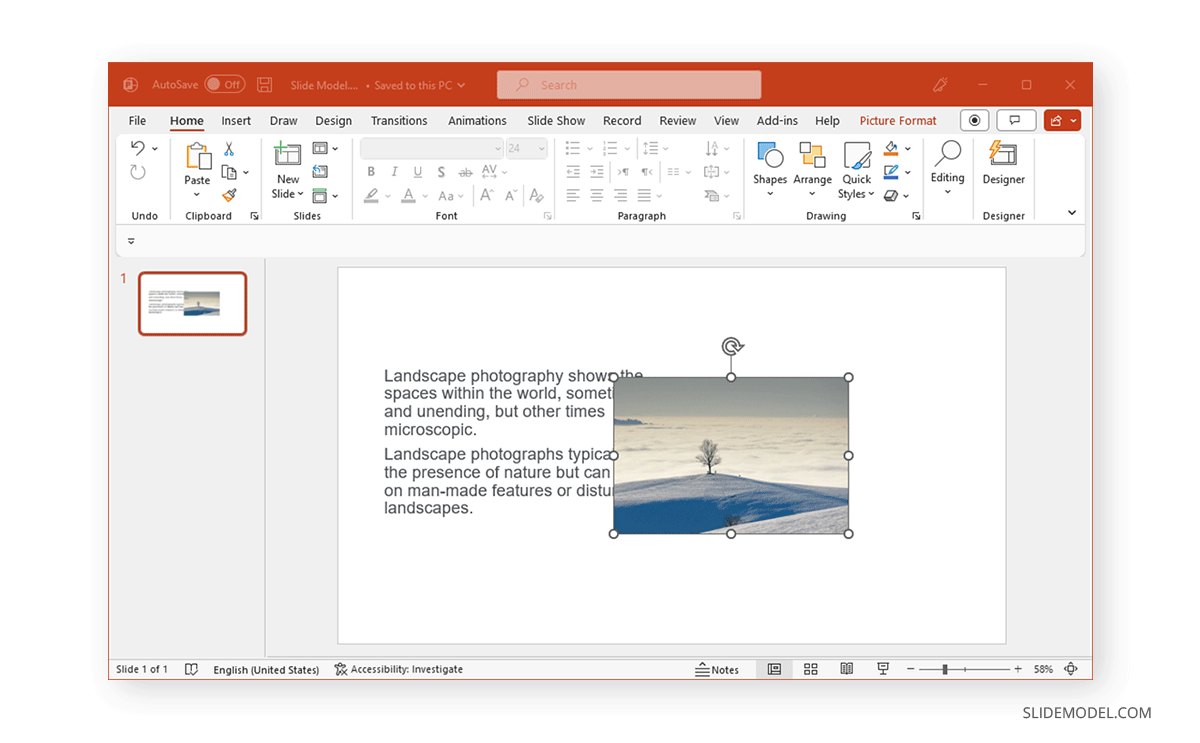Viewport: 1200px width, 743px height.
Task: Select the slide 1 thumbnail
Action: 192,303
